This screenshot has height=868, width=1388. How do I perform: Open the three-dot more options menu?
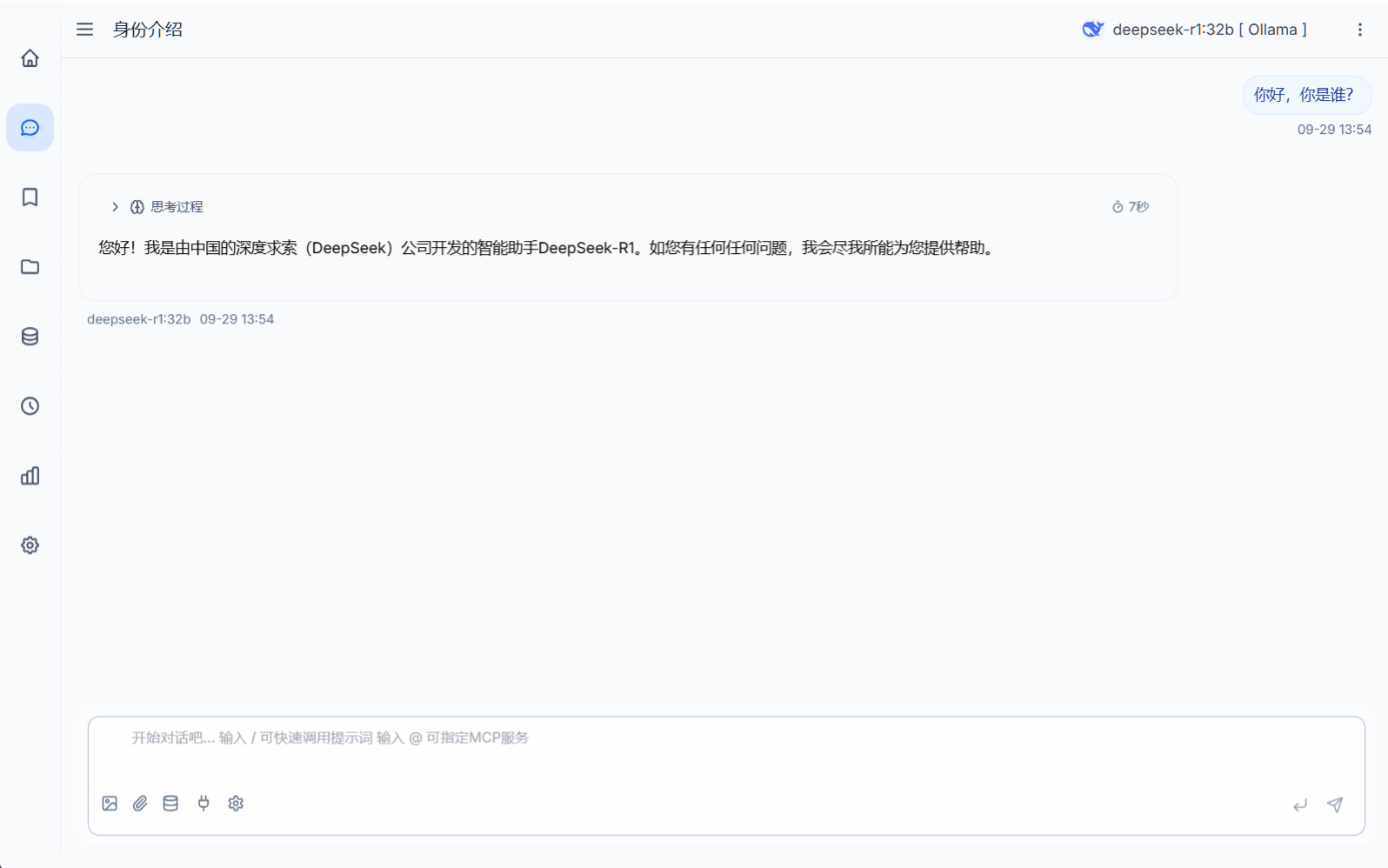click(1359, 30)
